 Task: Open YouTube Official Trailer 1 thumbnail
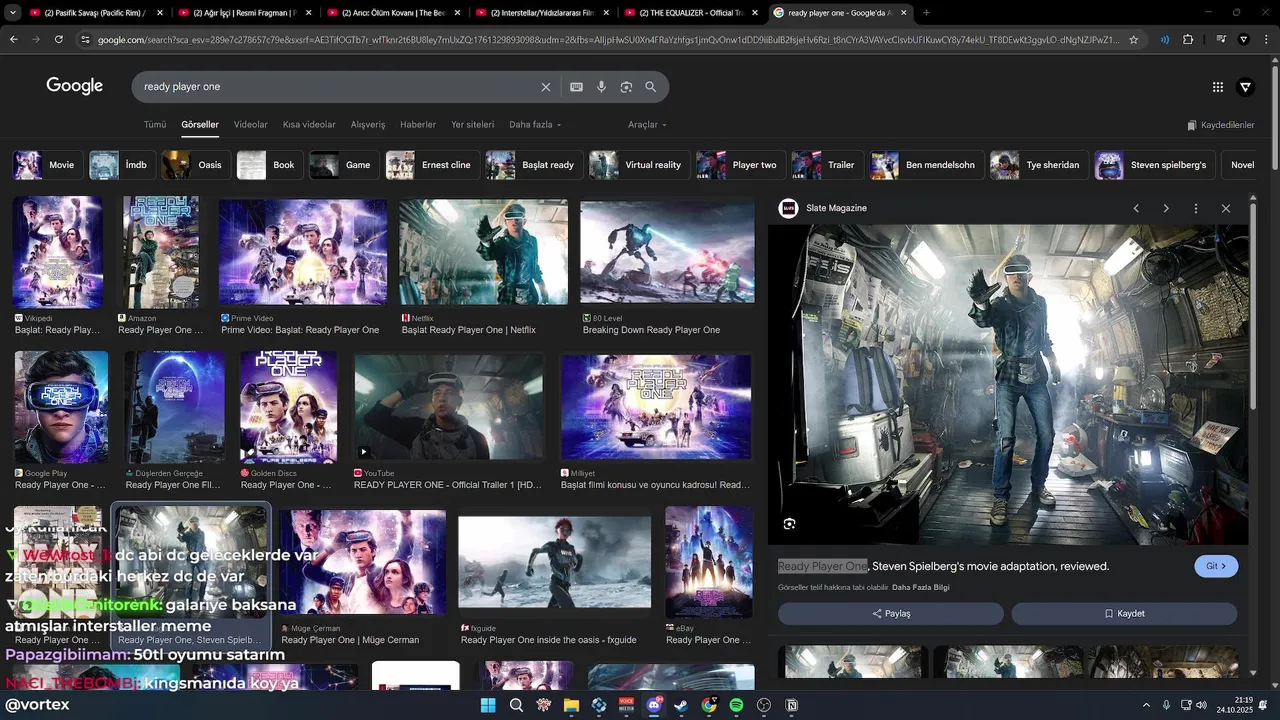448,406
